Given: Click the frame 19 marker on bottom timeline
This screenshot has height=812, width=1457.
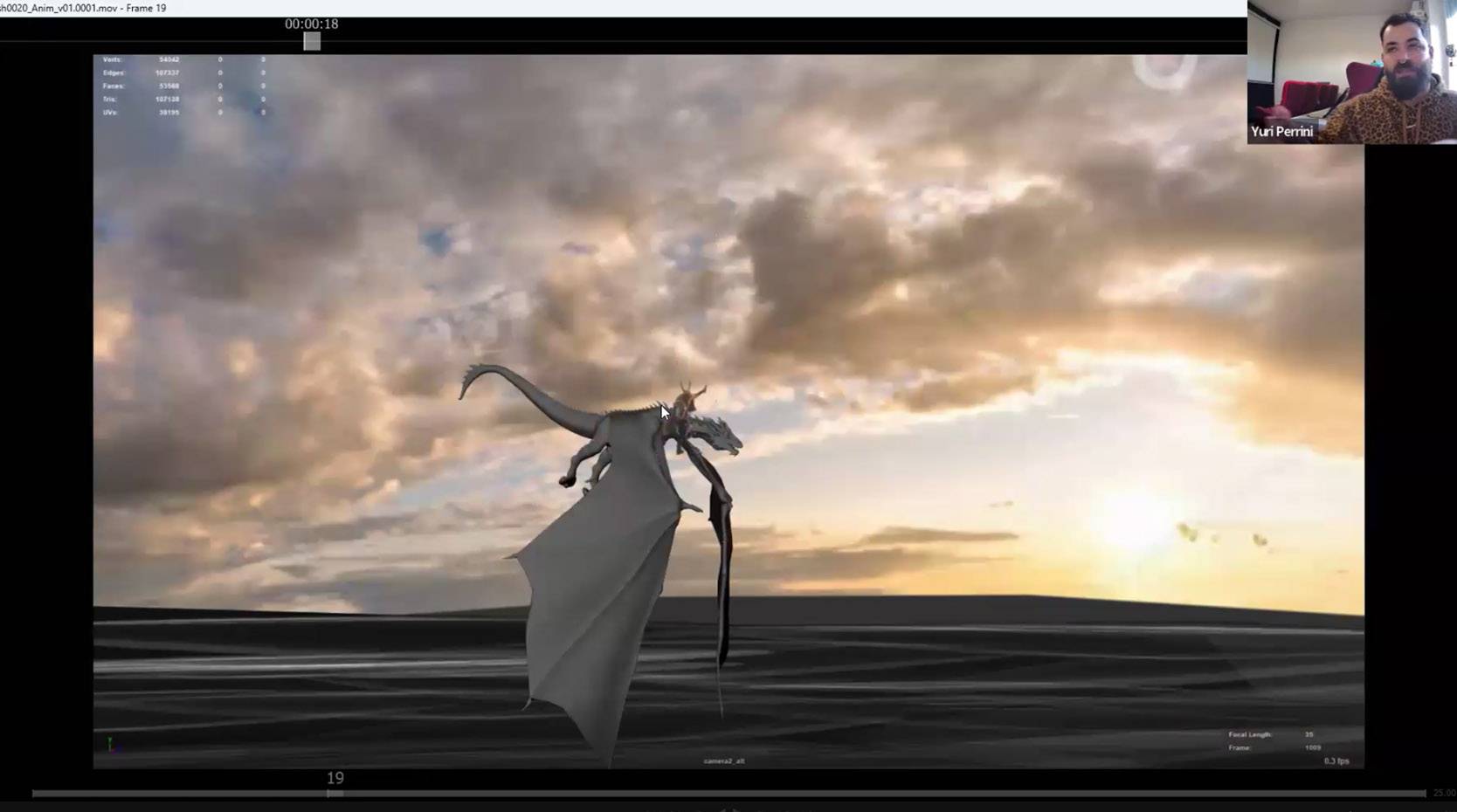Looking at the screenshot, I should click(335, 793).
